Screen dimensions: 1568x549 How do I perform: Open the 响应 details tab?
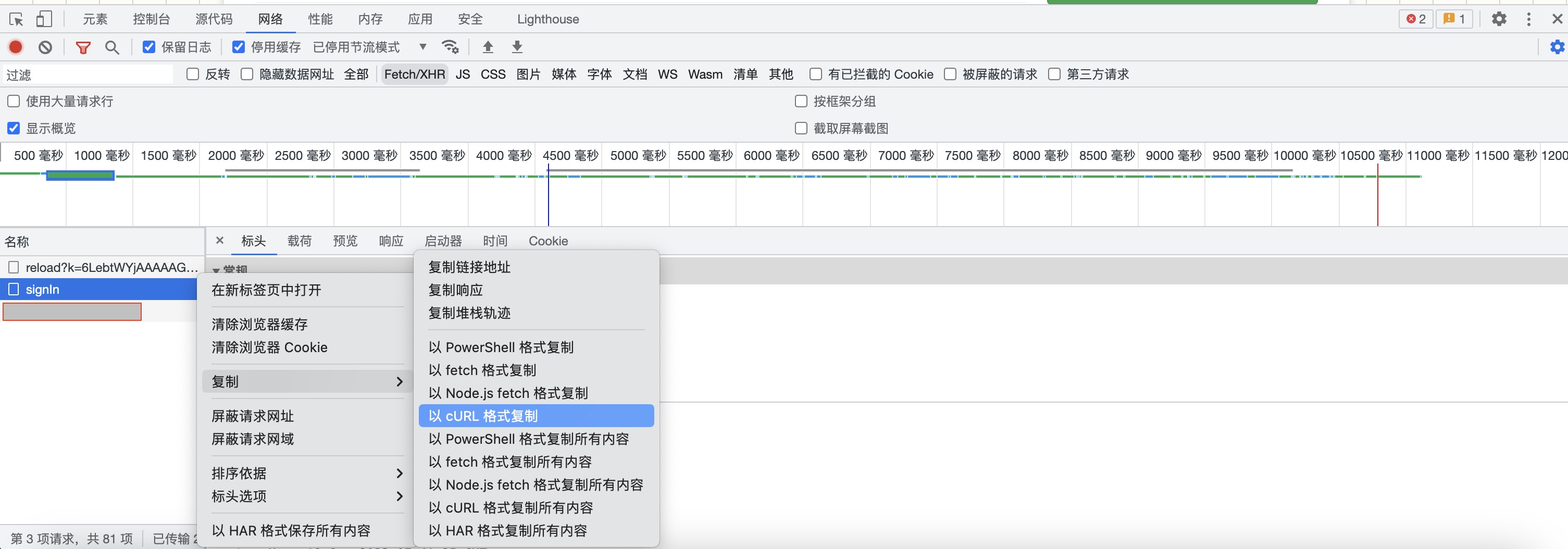coord(391,241)
